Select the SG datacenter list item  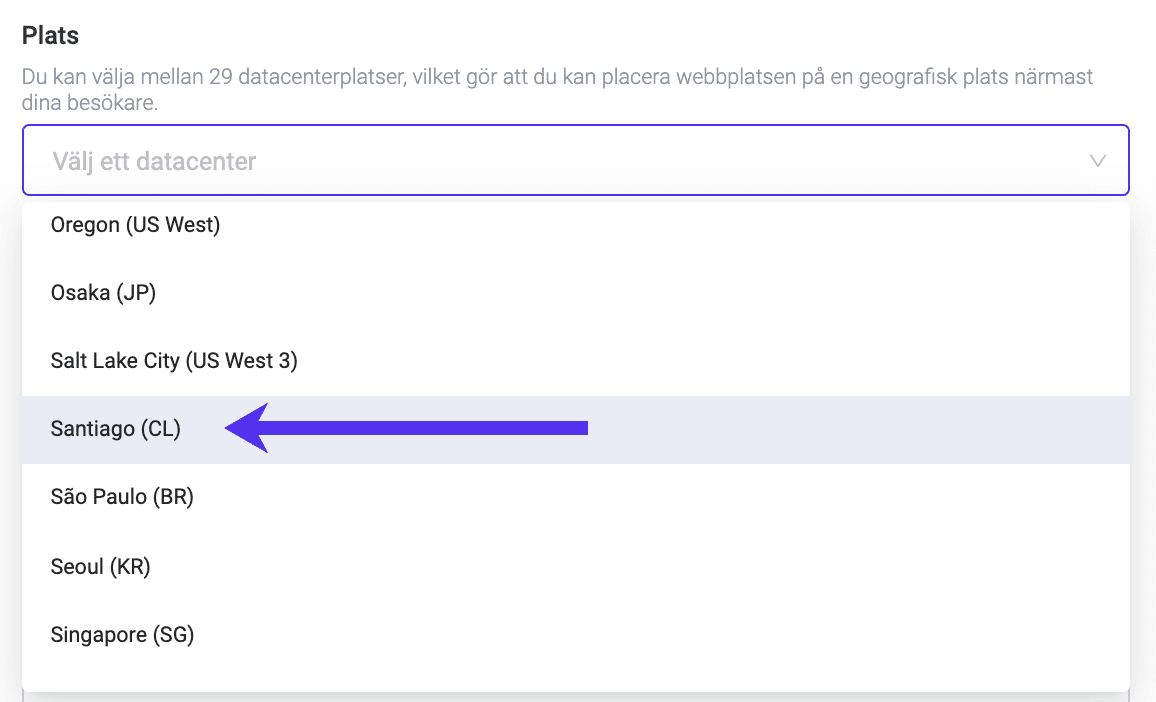point(122,634)
